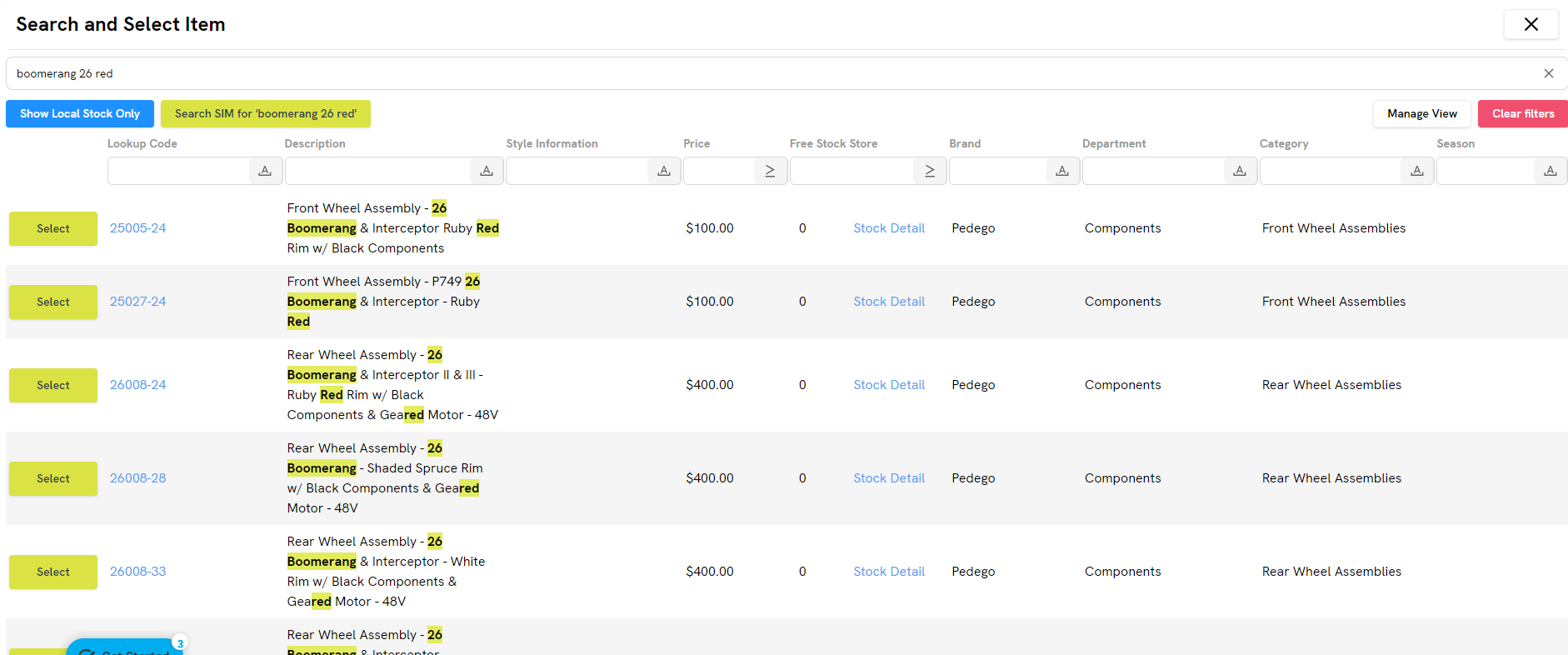This screenshot has width=1568, height=655.
Task: Open Stock Detail for 25027-24
Action: (889, 302)
